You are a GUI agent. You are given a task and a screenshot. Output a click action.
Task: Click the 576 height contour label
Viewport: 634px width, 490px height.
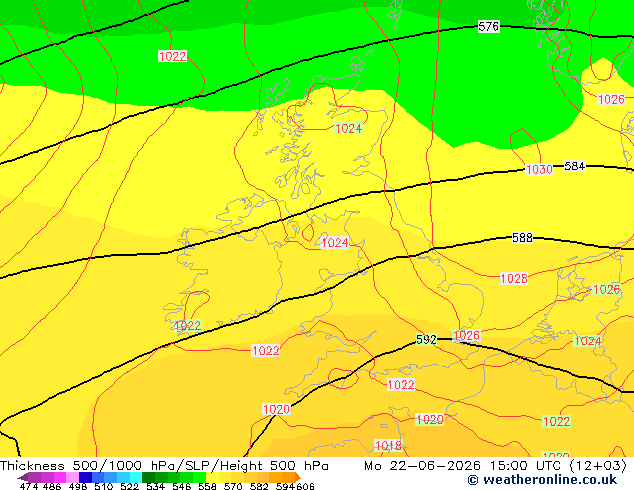pyautogui.click(x=488, y=27)
